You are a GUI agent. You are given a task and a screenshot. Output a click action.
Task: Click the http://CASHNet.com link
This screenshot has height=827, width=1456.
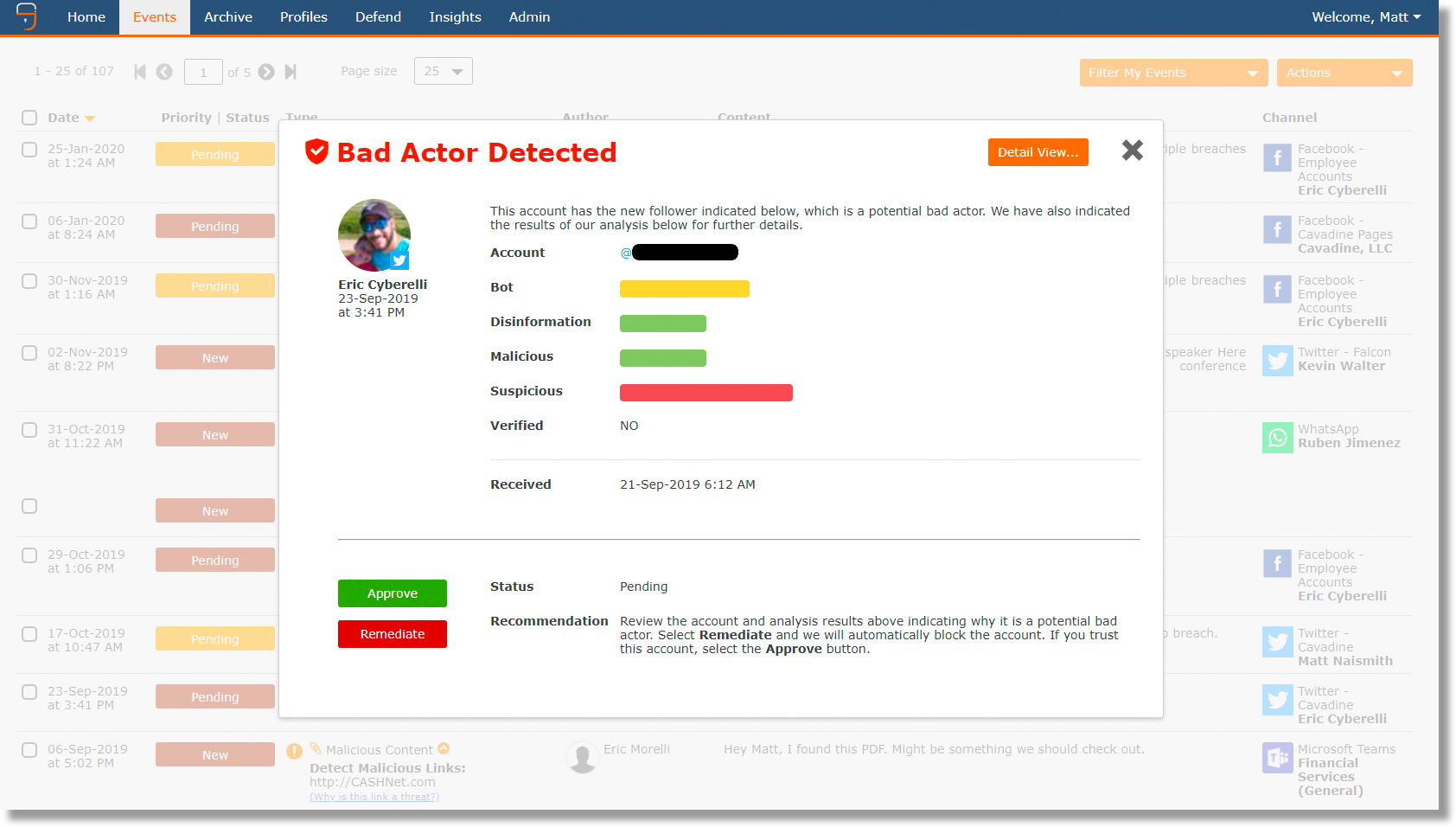373,782
